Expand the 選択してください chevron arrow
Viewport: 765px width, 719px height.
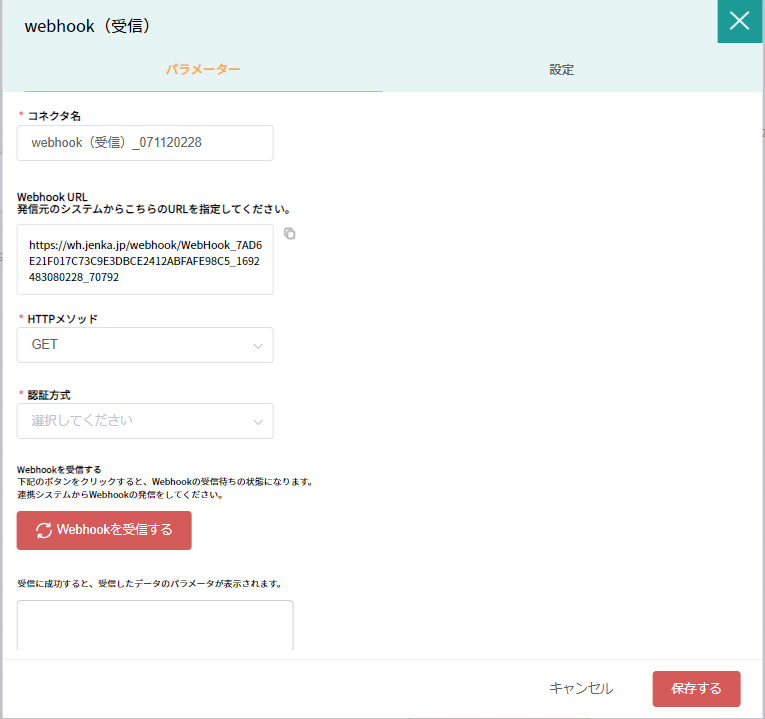258,422
